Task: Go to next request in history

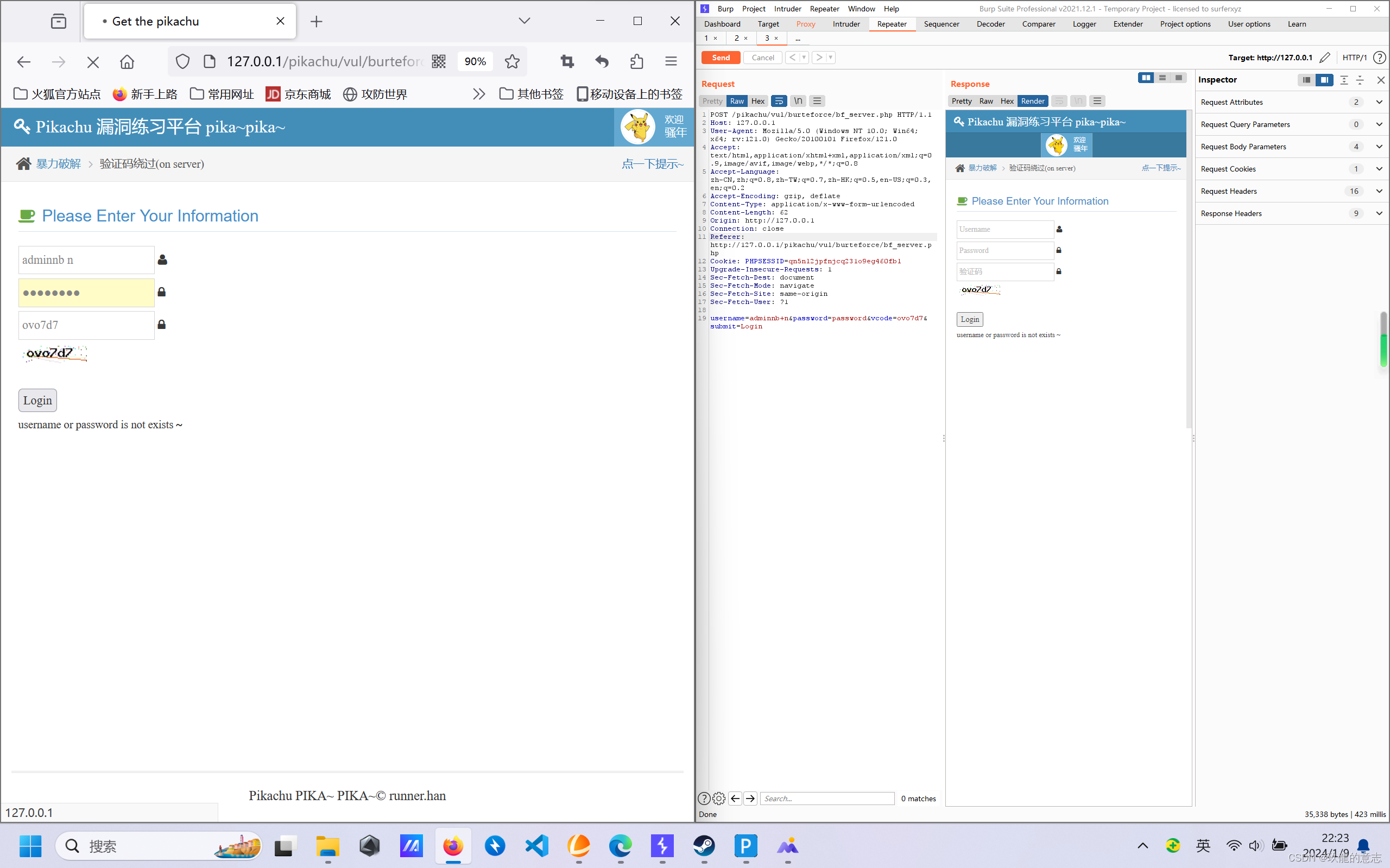Action: tap(819, 58)
